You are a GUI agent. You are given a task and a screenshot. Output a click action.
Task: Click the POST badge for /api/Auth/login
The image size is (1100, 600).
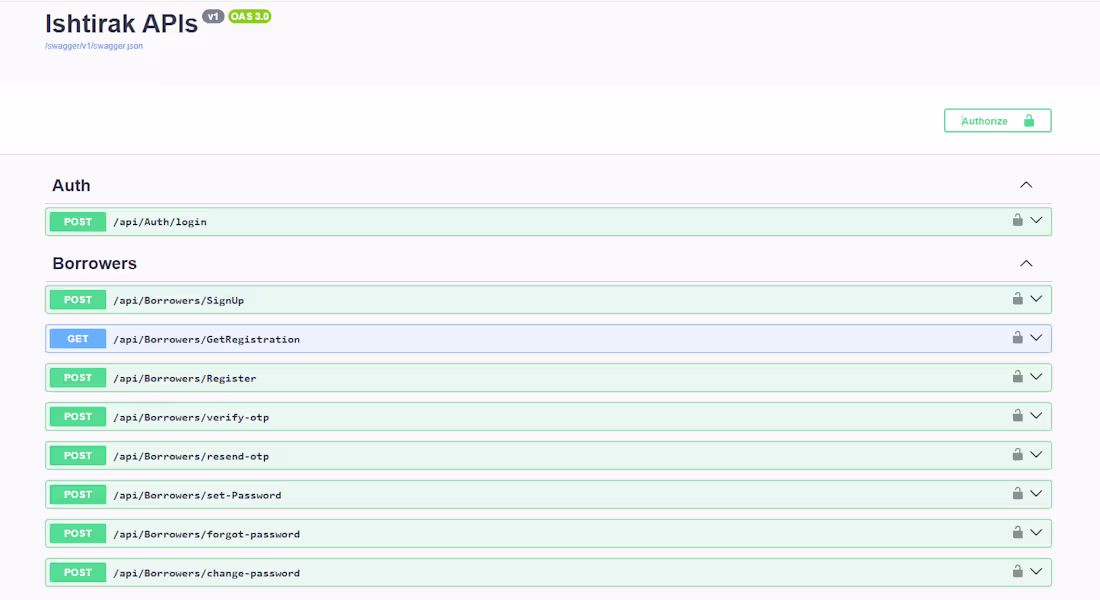tap(78, 222)
